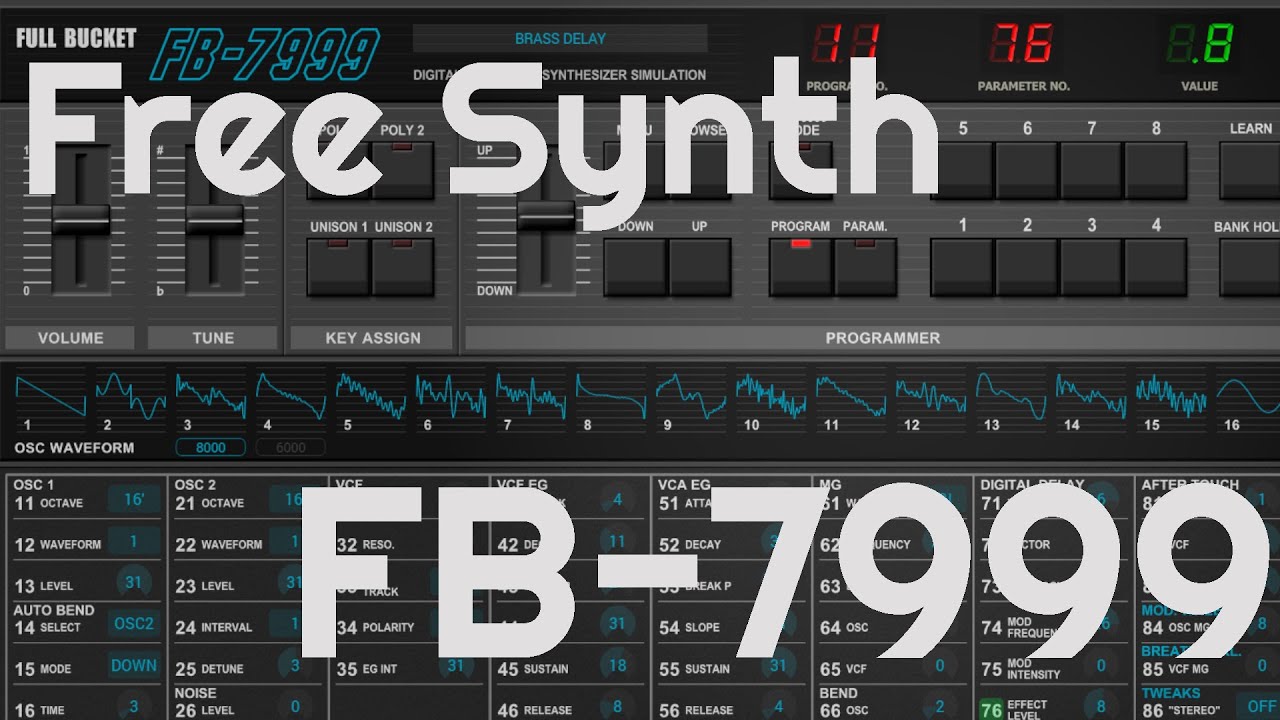The image size is (1280, 720).
Task: Adjust the Volume slider
Action: (x=80, y=220)
